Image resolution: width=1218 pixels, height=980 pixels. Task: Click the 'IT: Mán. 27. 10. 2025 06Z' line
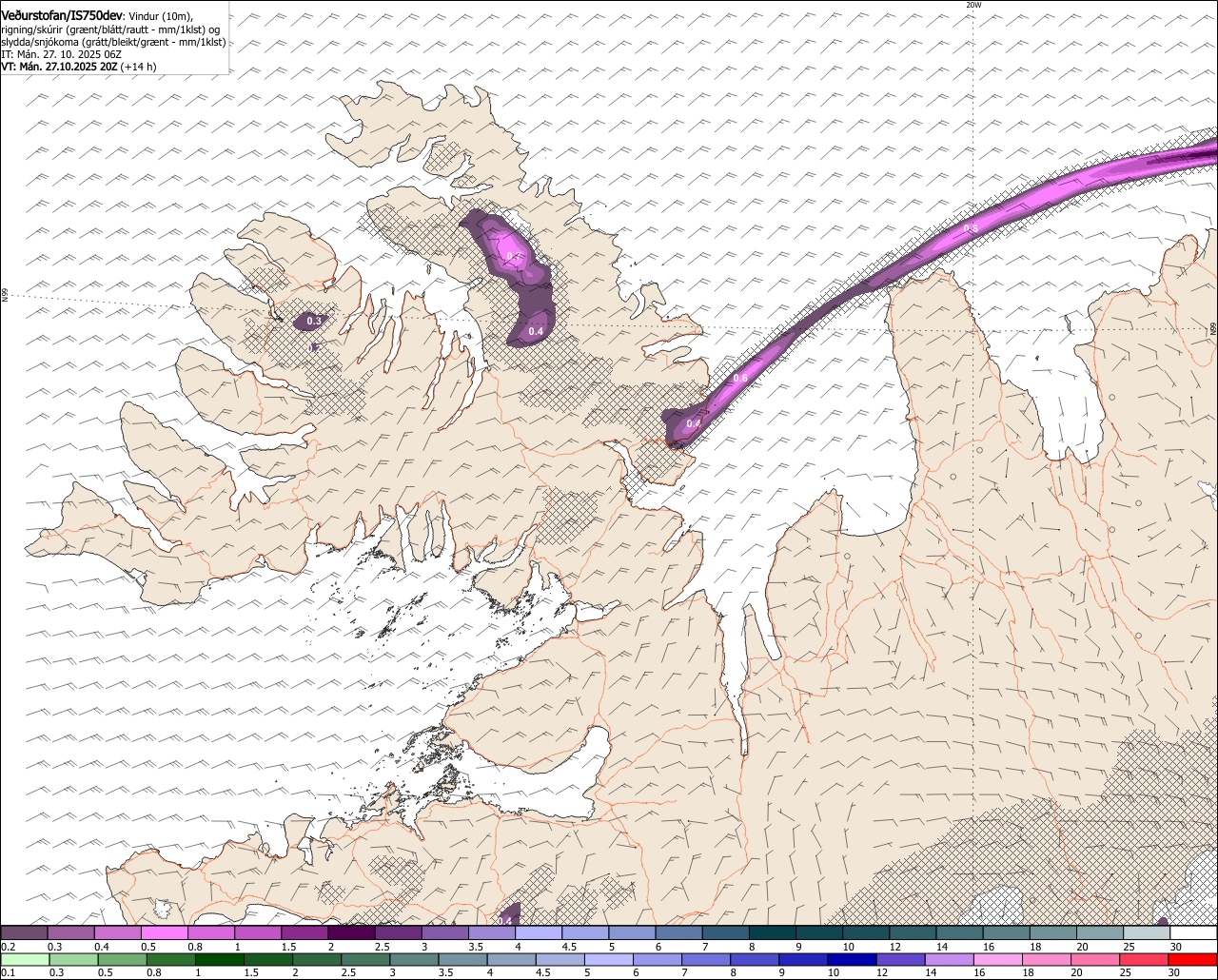[x=61, y=54]
